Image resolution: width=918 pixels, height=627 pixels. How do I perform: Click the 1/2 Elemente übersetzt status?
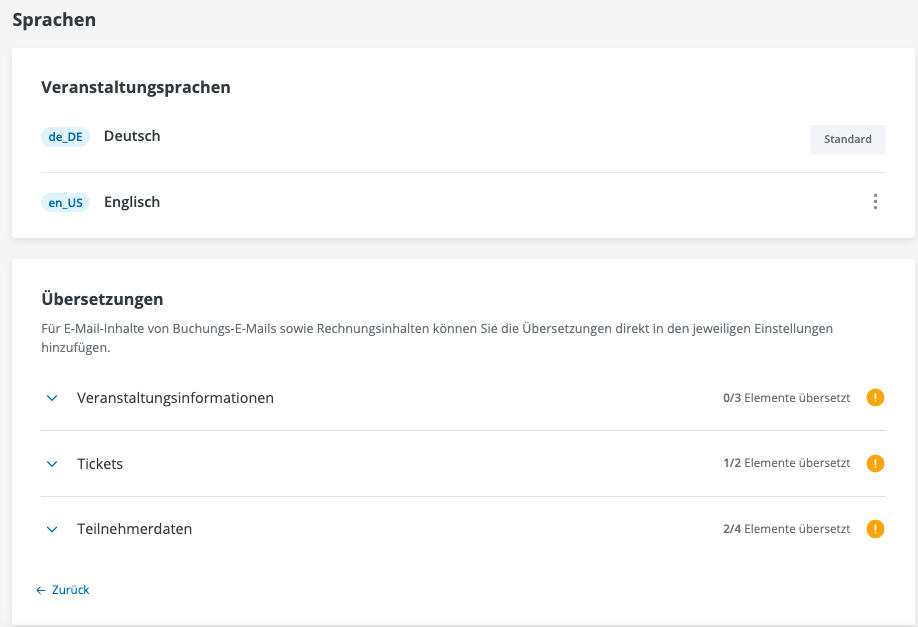point(786,464)
